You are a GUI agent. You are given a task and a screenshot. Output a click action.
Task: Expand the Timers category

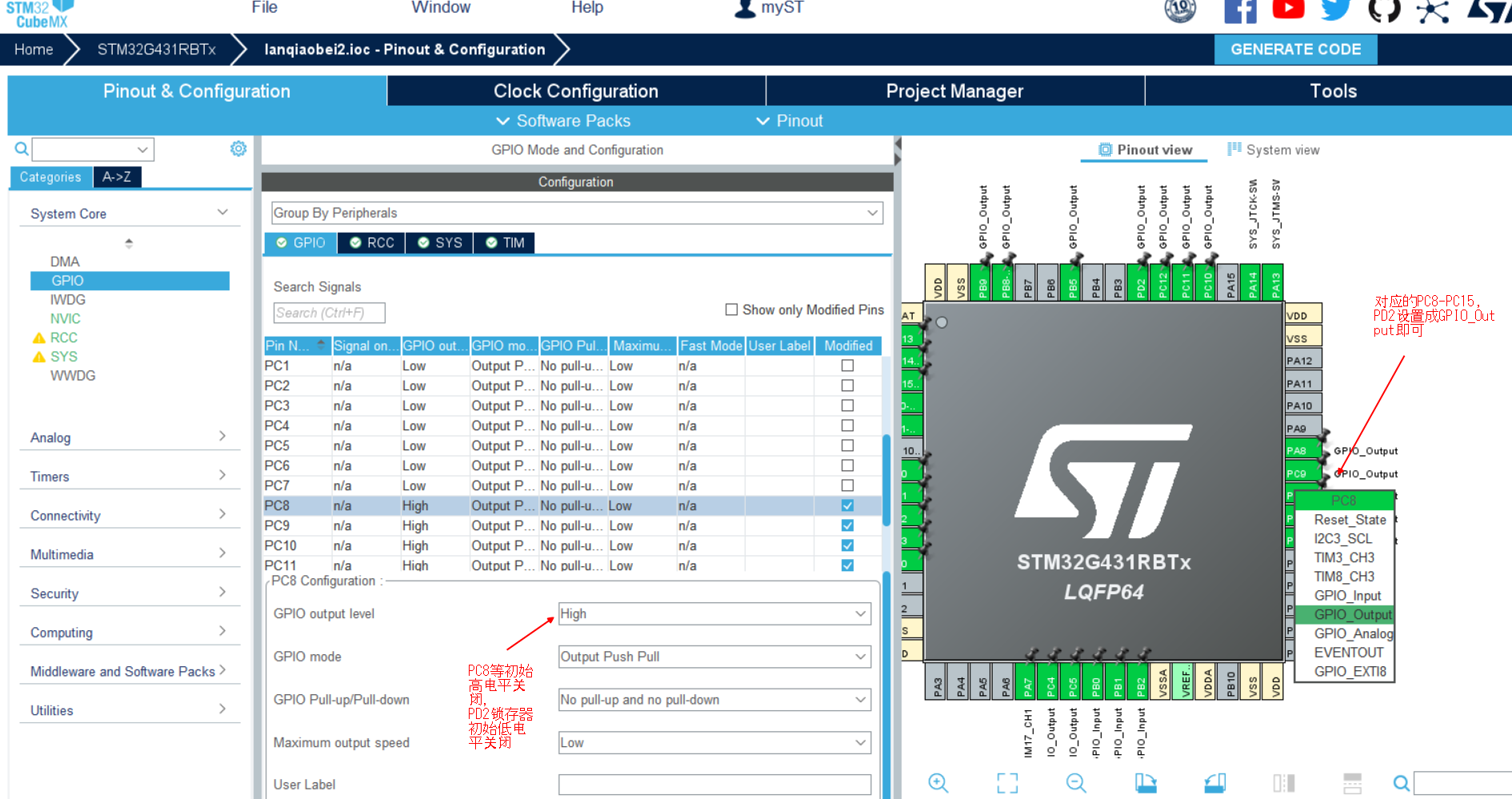point(128,477)
